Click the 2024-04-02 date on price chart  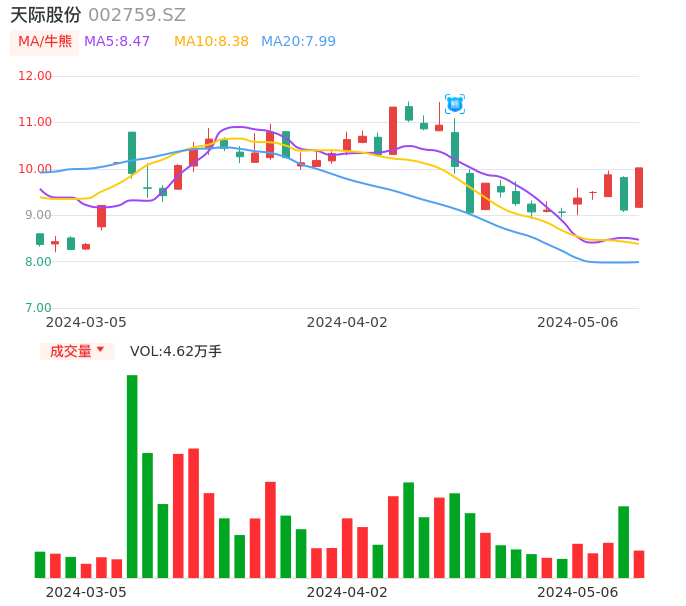pos(347,322)
